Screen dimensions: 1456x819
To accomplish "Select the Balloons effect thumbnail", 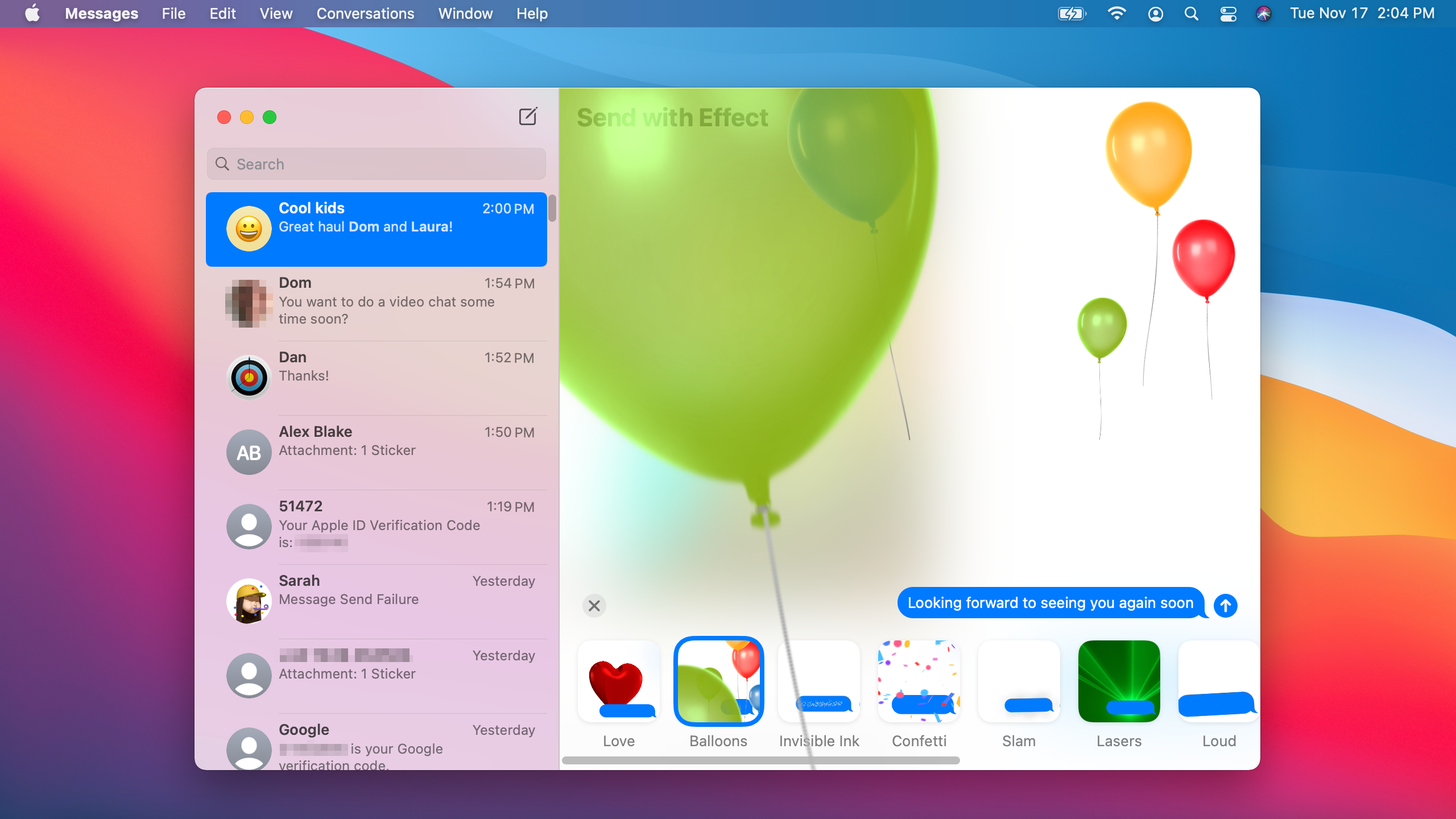I will tap(718, 681).
